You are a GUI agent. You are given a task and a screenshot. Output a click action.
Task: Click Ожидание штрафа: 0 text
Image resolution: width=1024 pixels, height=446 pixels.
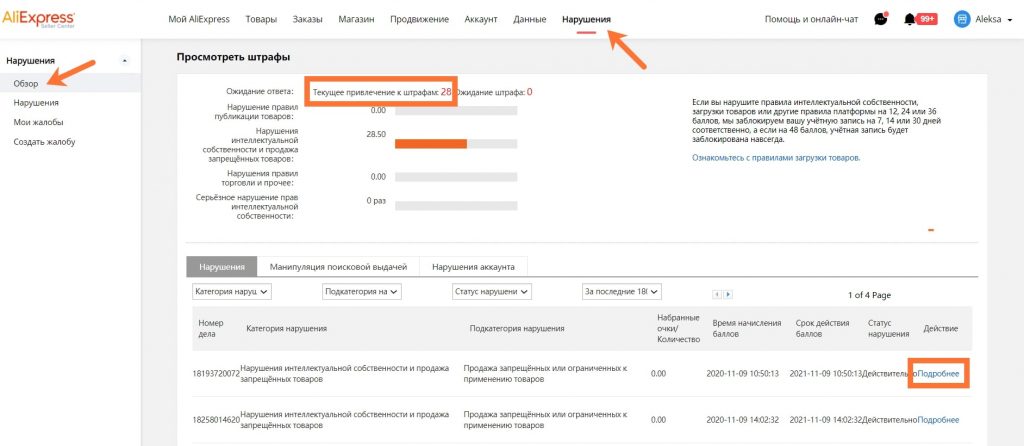click(494, 92)
